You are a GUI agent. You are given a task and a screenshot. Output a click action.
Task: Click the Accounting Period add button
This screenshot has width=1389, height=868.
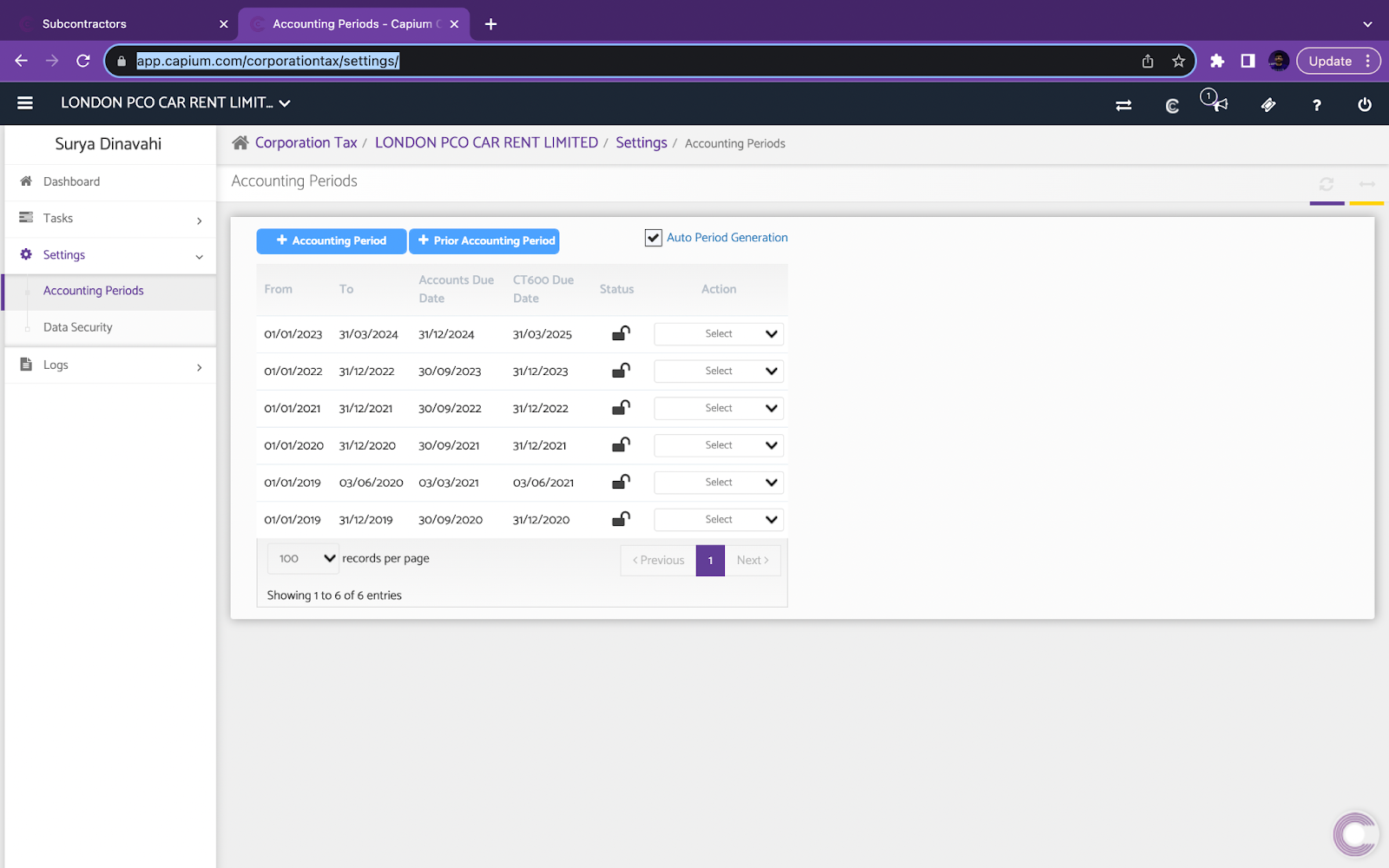[332, 241]
